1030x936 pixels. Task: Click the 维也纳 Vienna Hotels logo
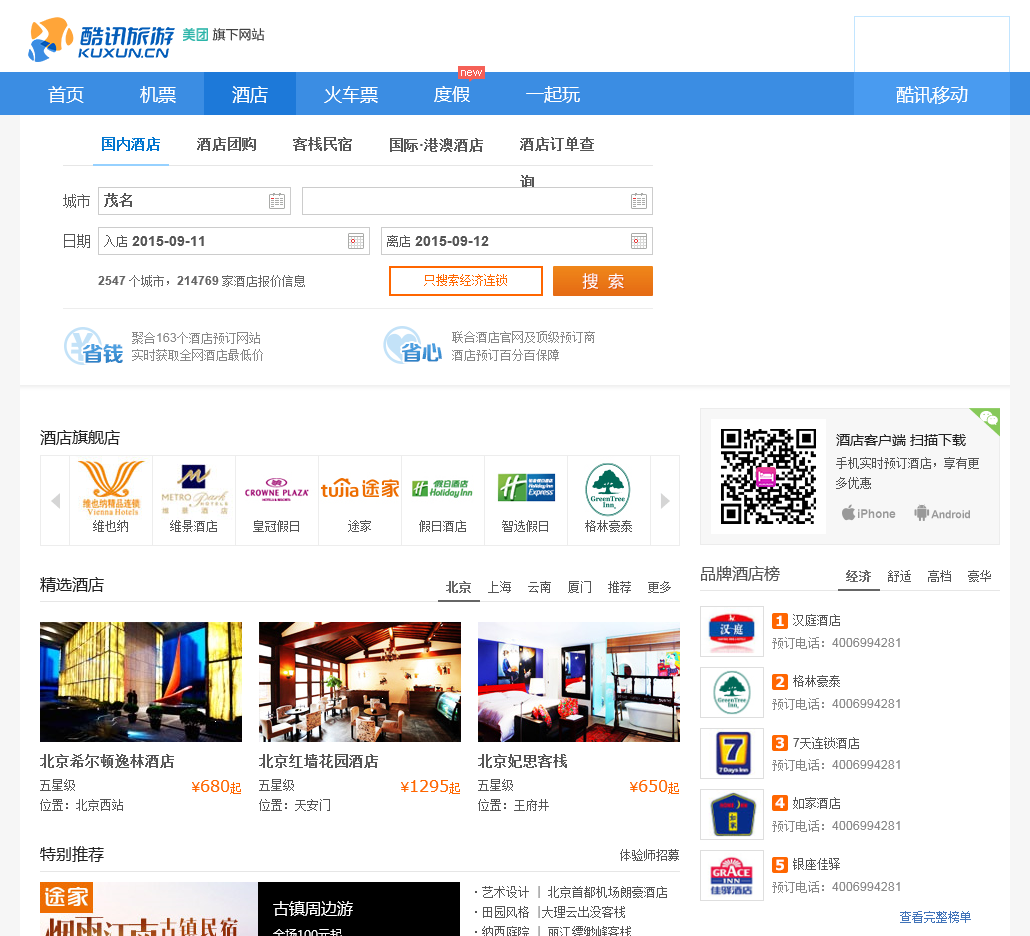[110, 489]
